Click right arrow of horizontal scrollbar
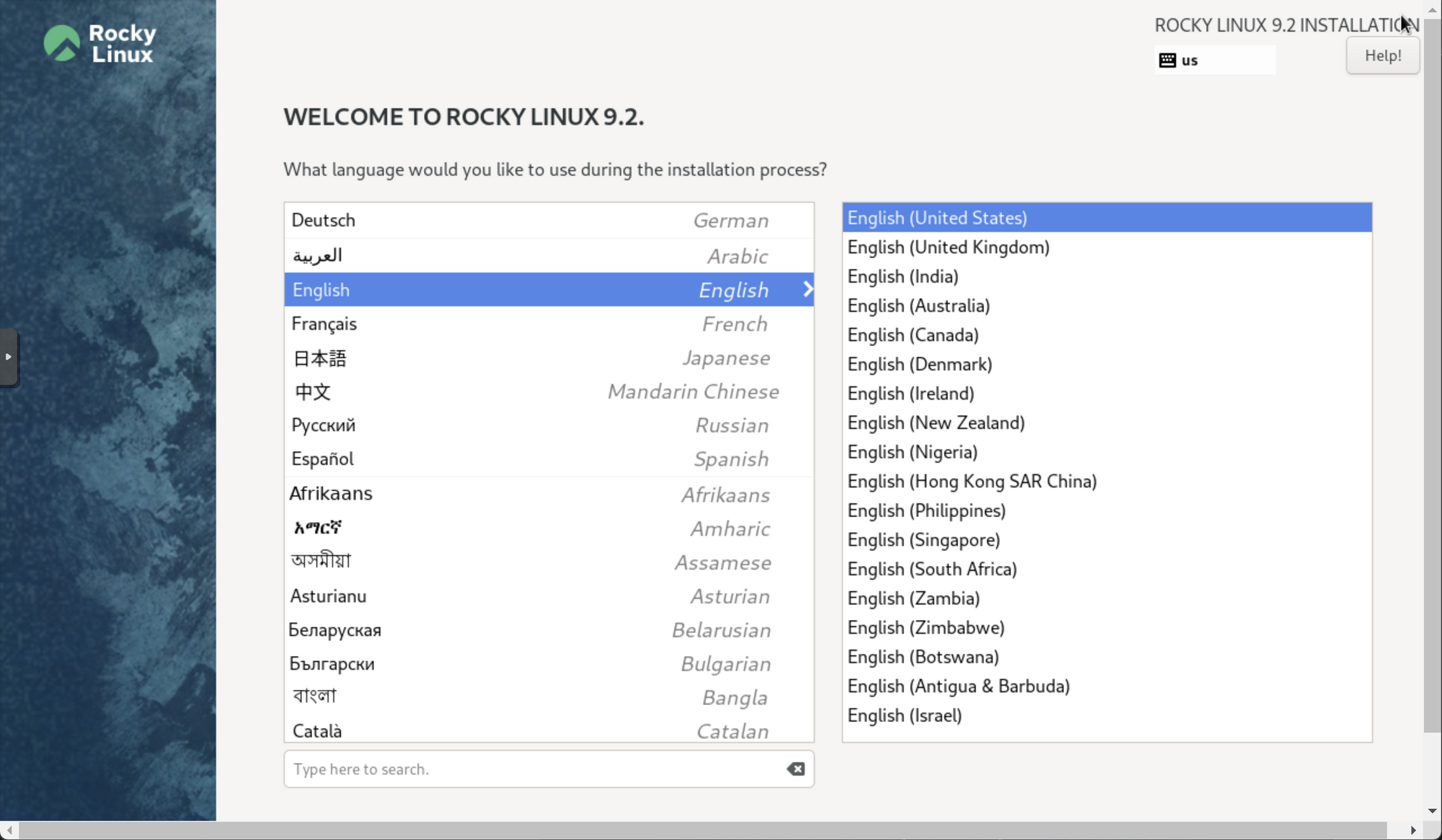Image resolution: width=1442 pixels, height=840 pixels. point(1413,831)
